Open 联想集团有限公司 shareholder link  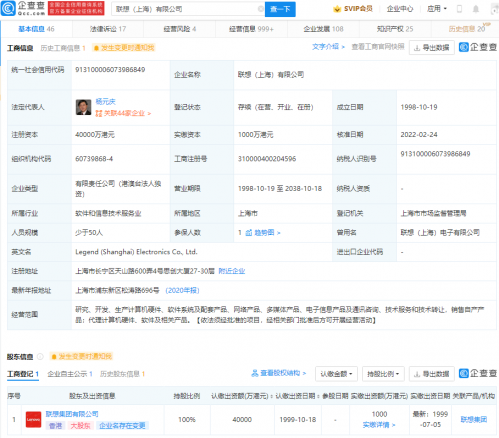pos(72,414)
